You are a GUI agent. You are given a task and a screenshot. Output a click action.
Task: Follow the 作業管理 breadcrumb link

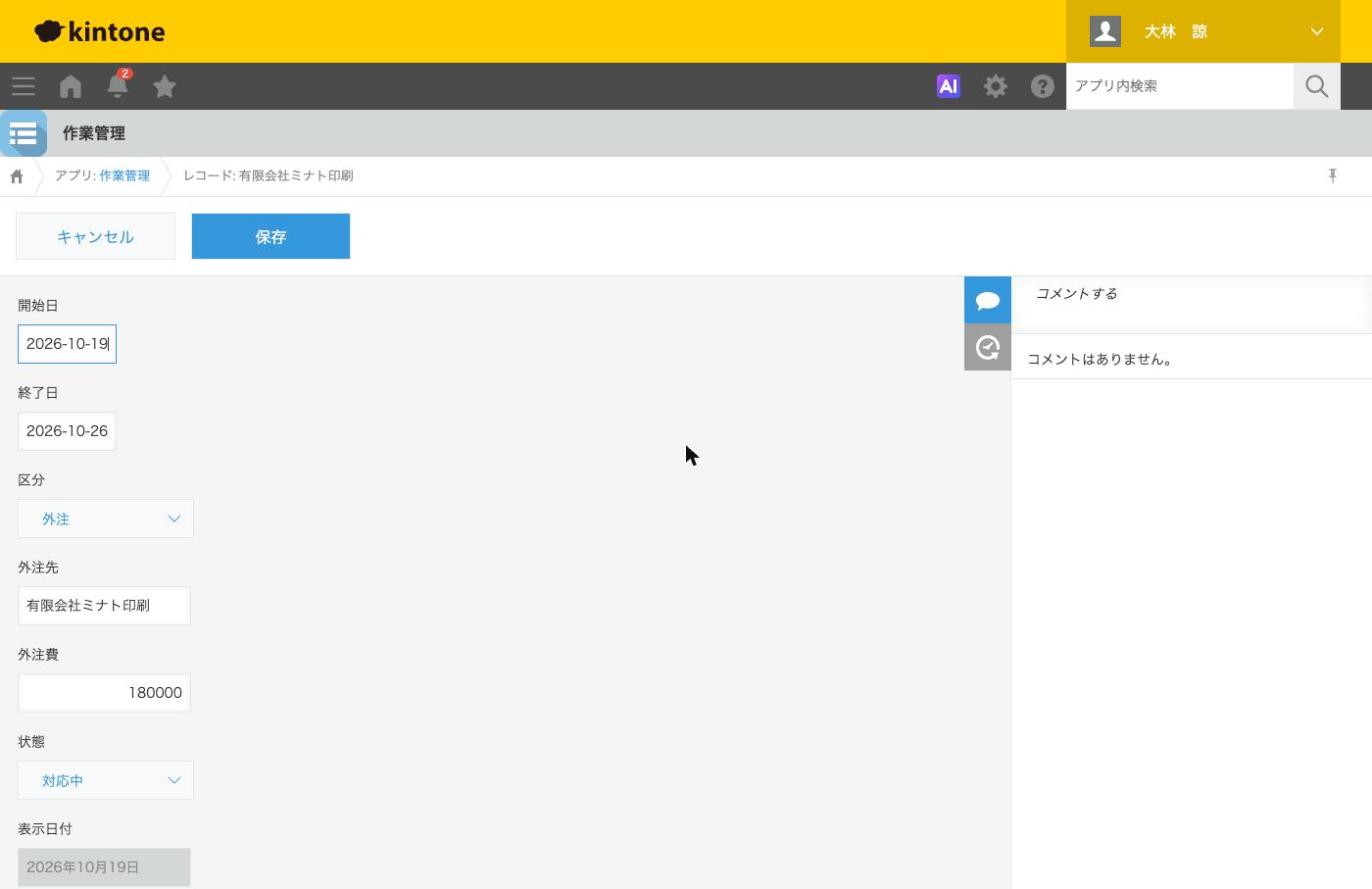(x=124, y=176)
